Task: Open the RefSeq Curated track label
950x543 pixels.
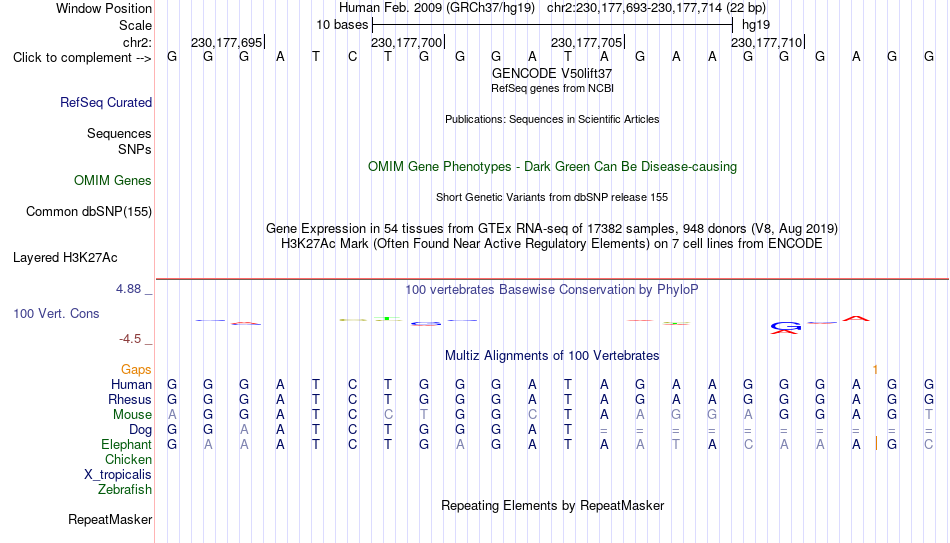Action: 106,102
